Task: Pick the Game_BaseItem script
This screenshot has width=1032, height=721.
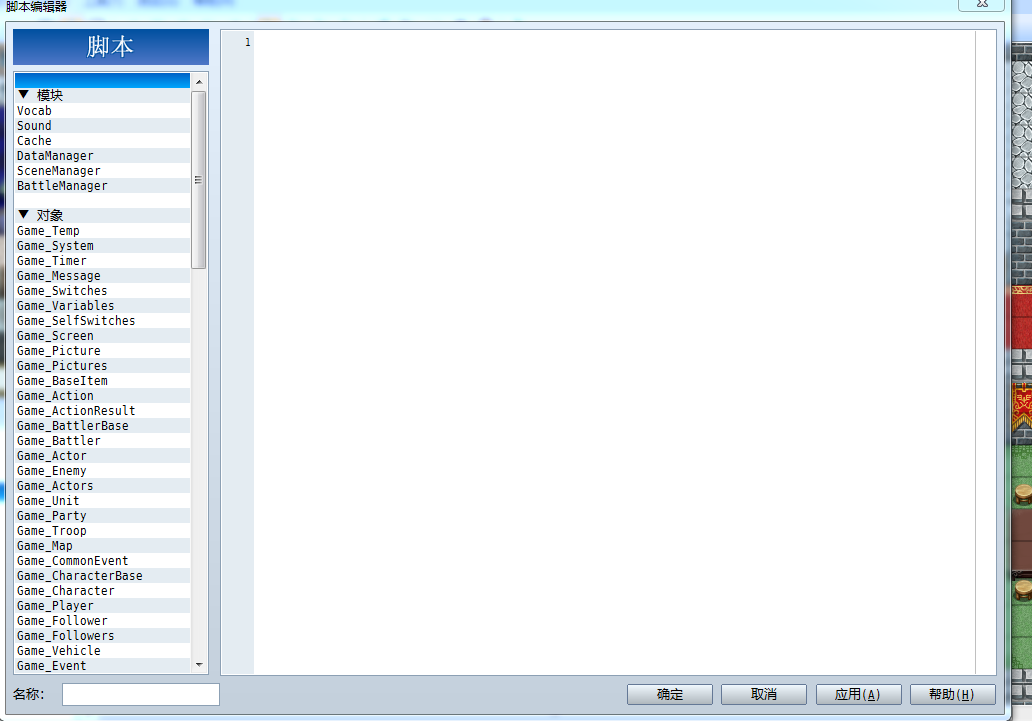Action: pos(102,381)
